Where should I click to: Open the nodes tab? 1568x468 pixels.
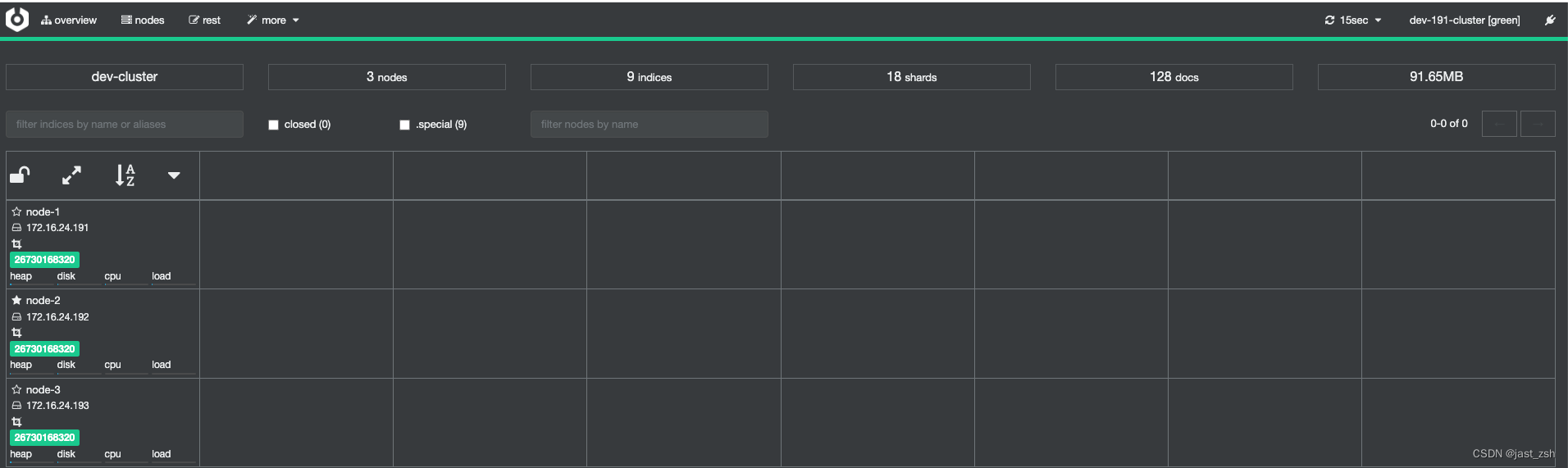pos(143,20)
